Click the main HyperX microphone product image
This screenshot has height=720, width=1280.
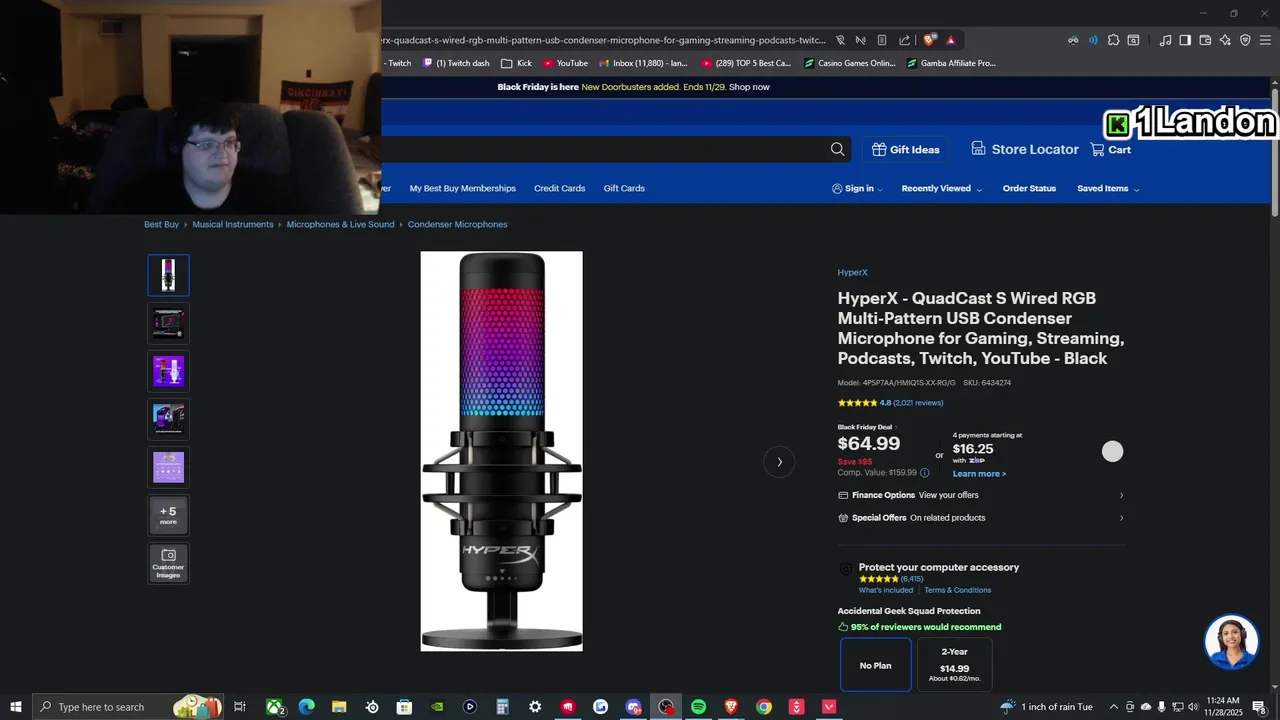(x=501, y=451)
